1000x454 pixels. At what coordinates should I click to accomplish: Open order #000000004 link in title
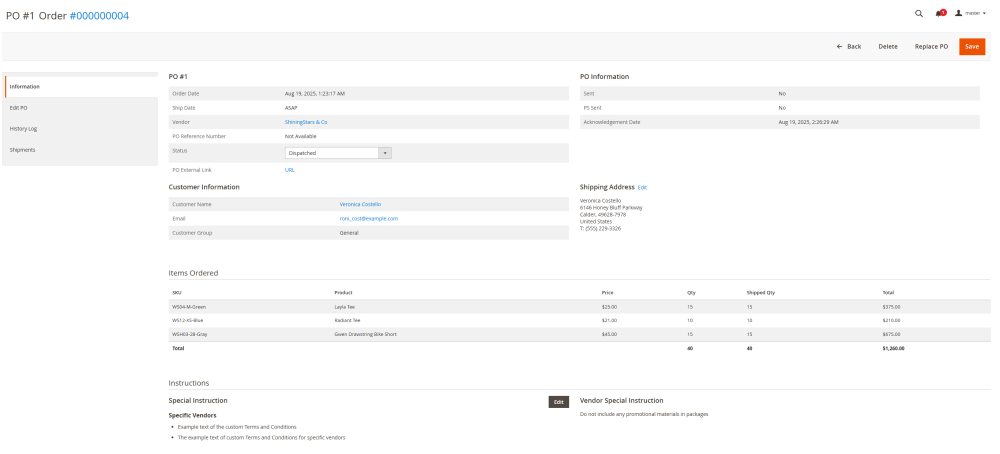(99, 15)
